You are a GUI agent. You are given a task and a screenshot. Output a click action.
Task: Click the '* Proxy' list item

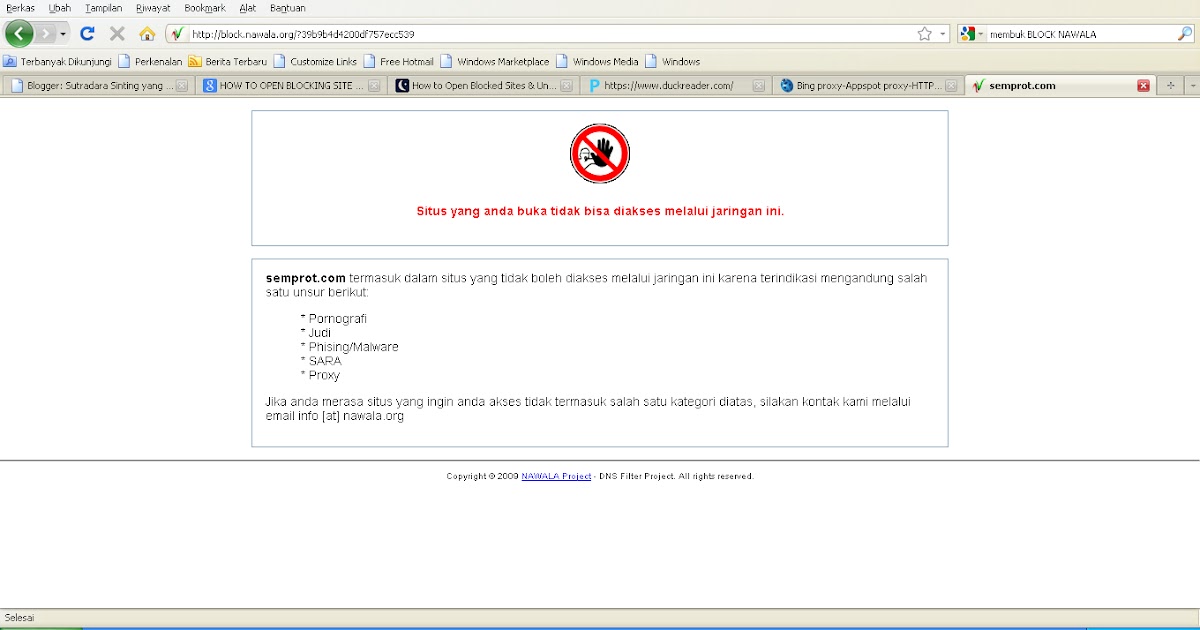(320, 375)
